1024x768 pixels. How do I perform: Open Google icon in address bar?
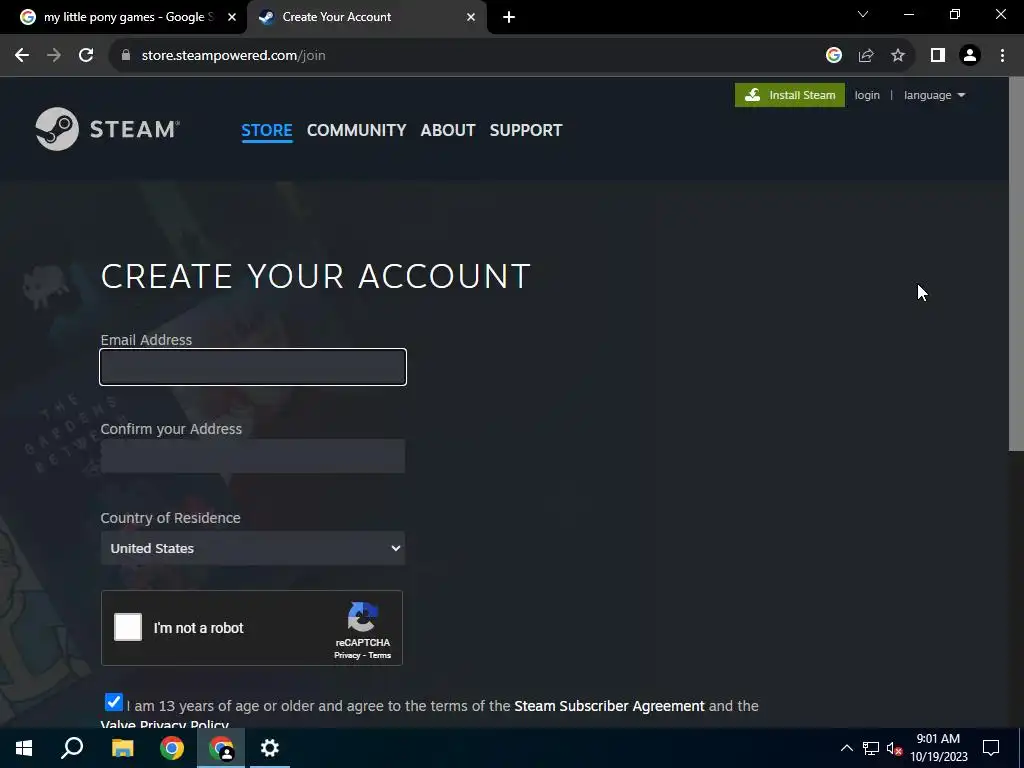[x=833, y=56]
